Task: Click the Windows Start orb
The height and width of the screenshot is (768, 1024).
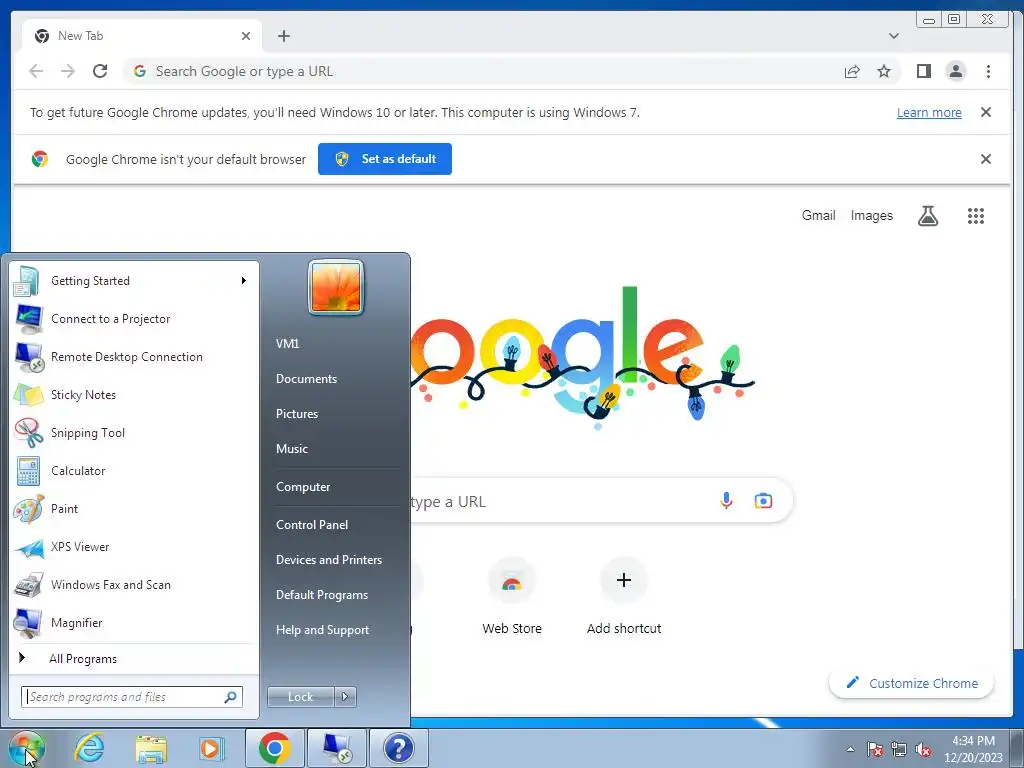Action: (27, 748)
